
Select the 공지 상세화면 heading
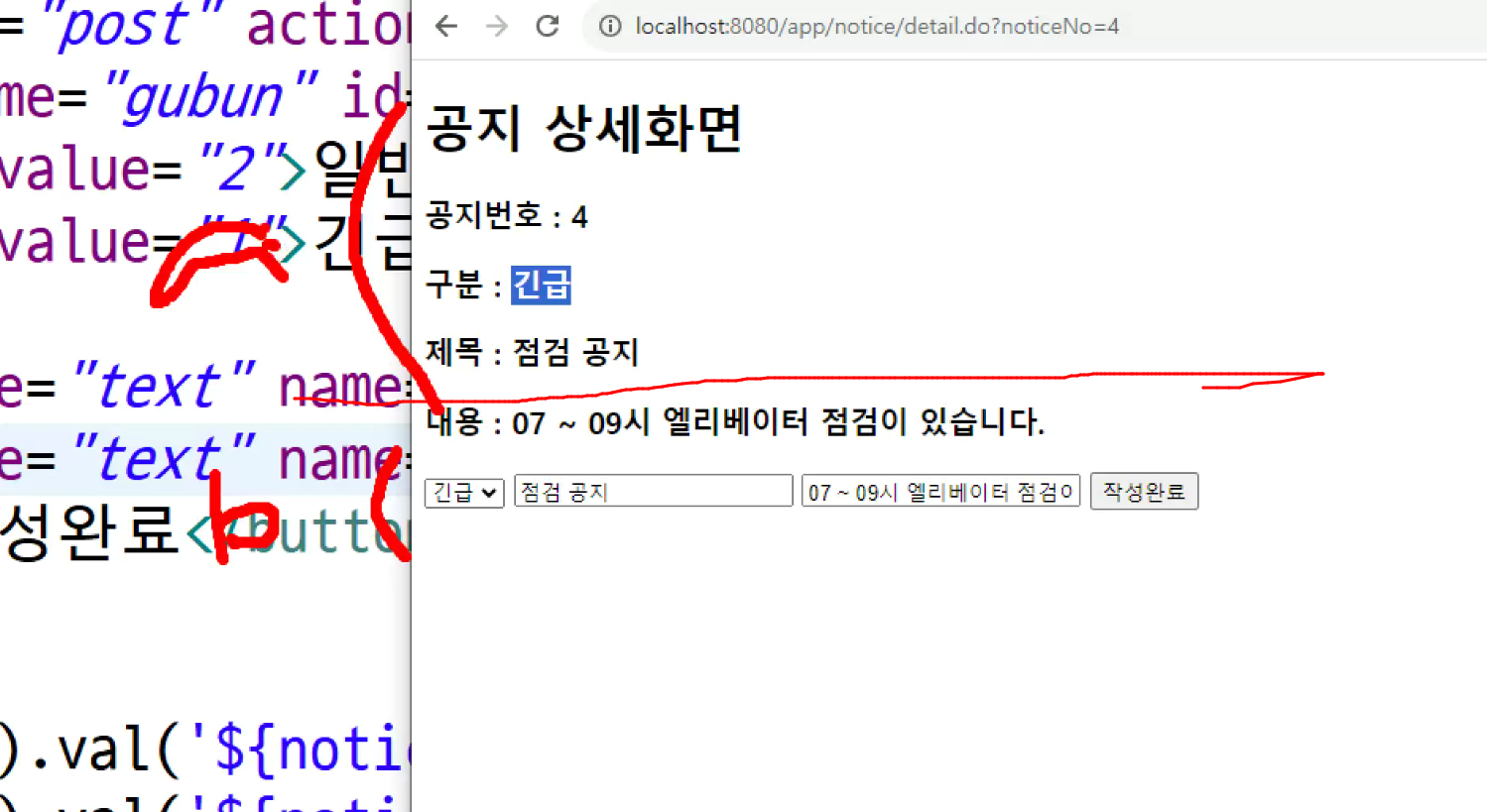(x=584, y=129)
